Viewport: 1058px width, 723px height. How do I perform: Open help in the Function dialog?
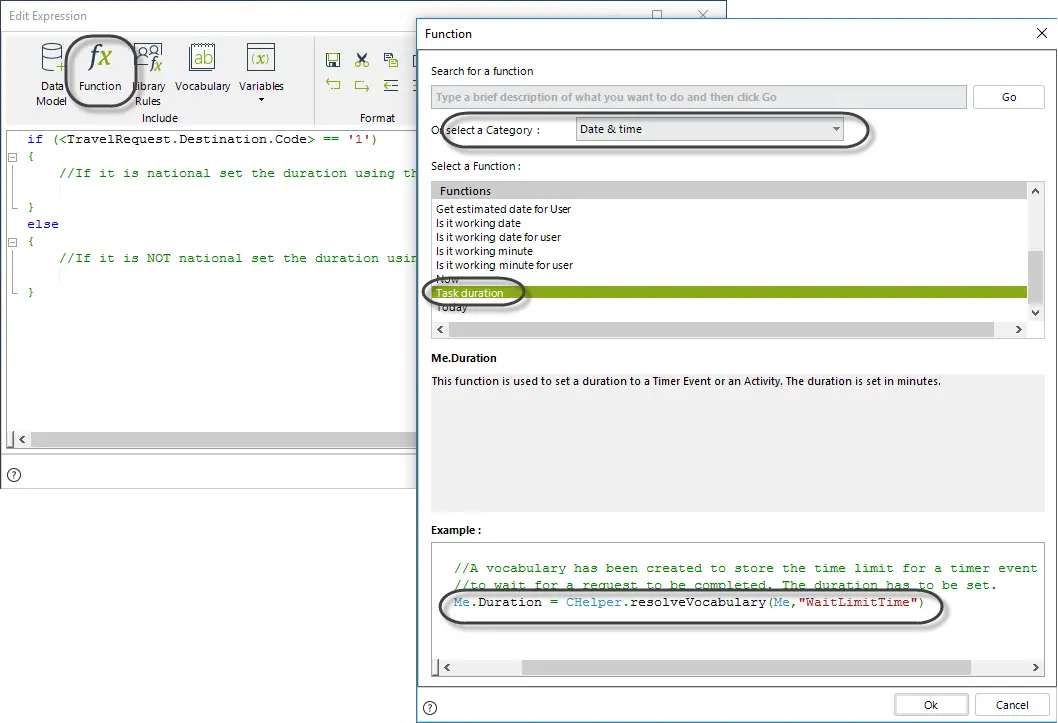tap(430, 707)
